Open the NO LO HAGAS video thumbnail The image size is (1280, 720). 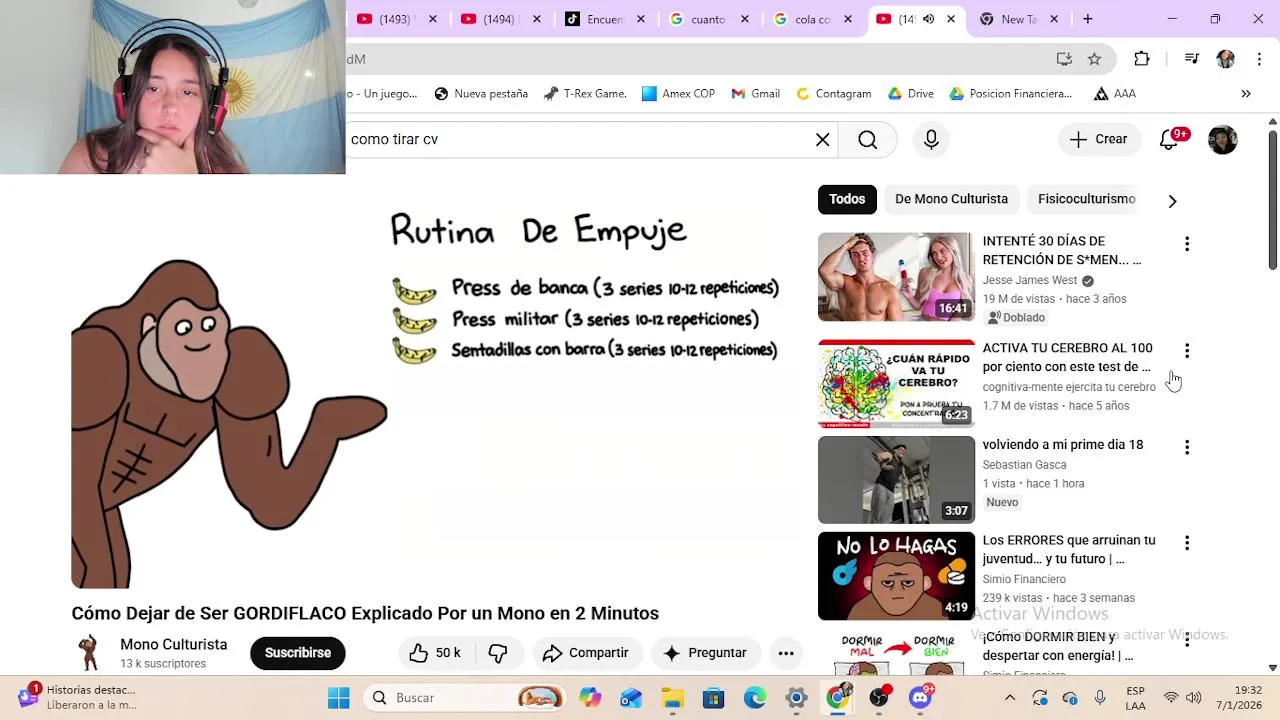coord(896,576)
